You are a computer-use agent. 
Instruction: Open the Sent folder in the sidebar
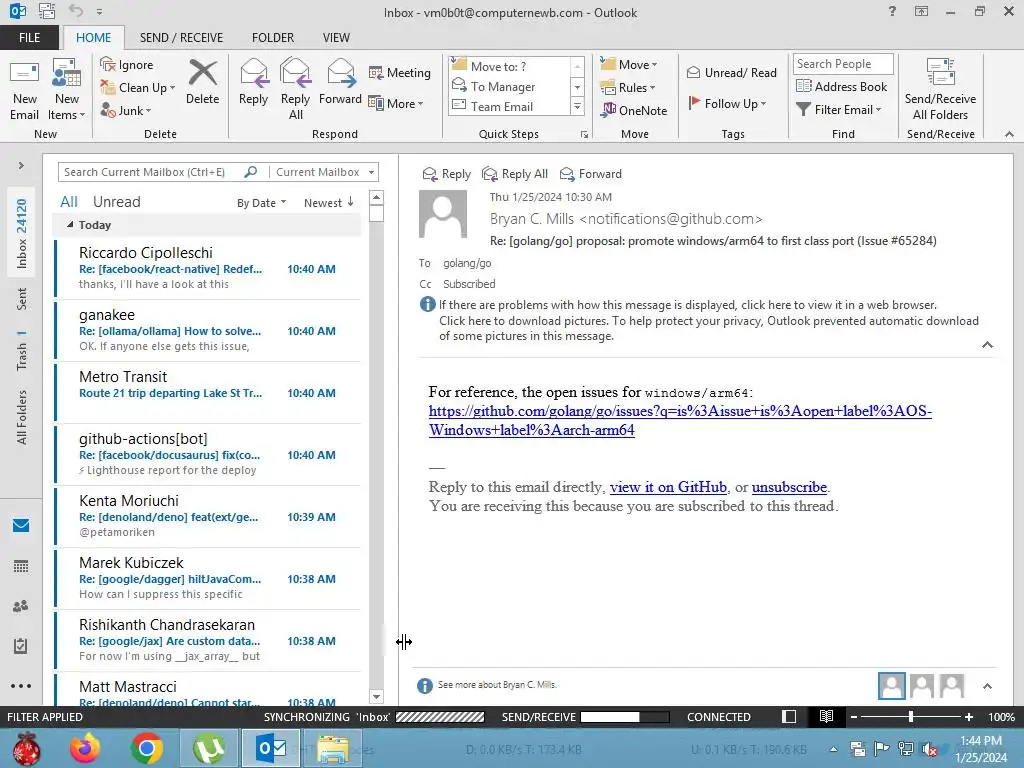click(x=22, y=298)
